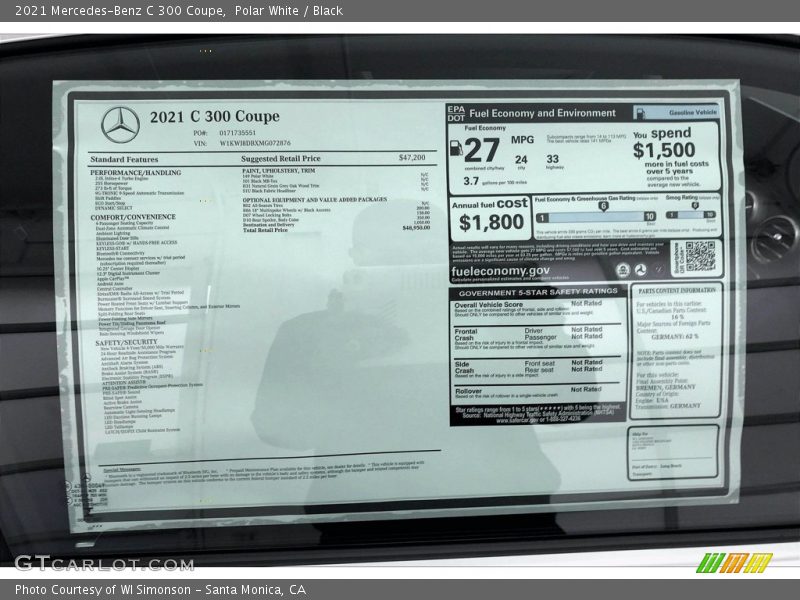Click the 'You spend $1,500' amount

coord(664,150)
